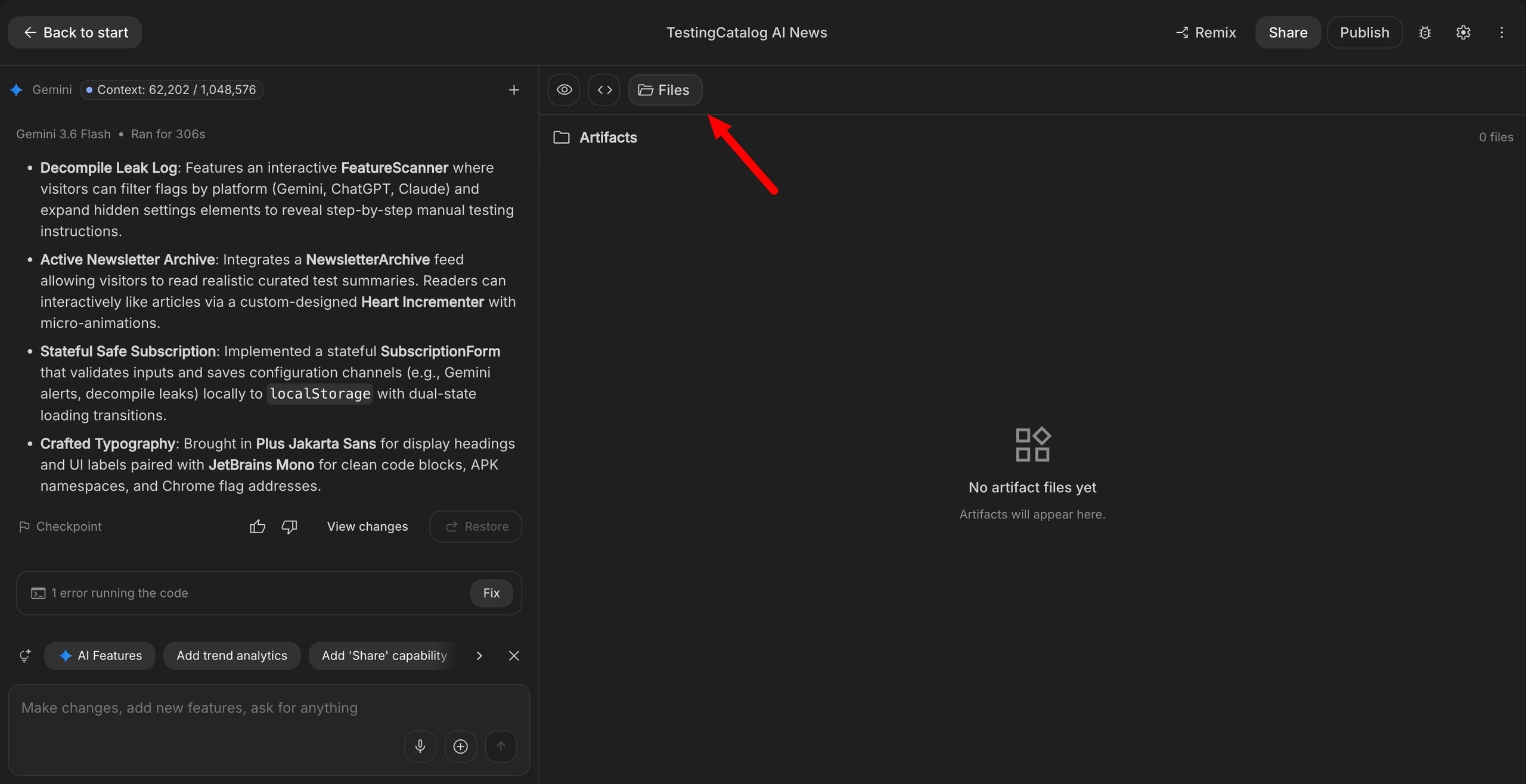The width and height of the screenshot is (1526, 784).
Task: Click the 'No artifact files yet' message
Action: tap(1032, 487)
